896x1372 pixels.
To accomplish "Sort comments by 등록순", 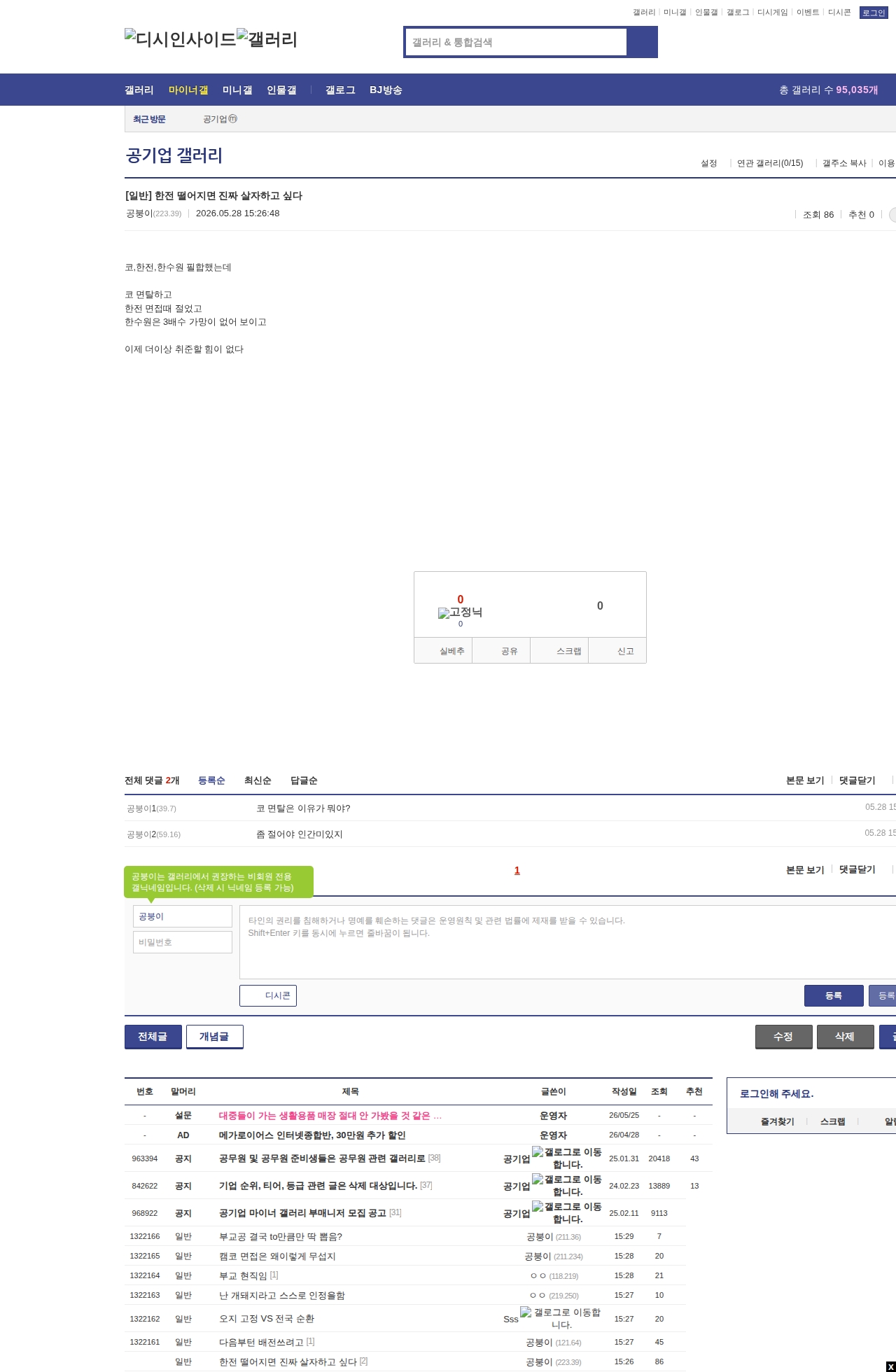I will (211, 780).
